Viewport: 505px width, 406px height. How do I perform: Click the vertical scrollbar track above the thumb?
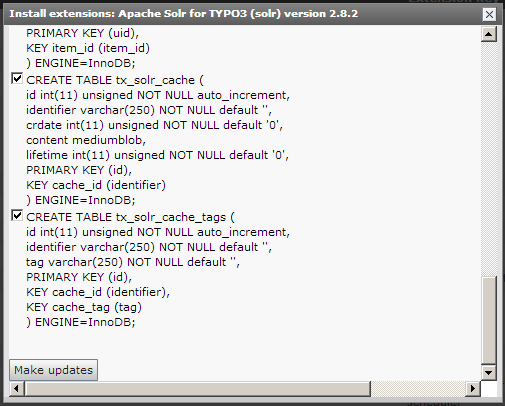pos(489,158)
